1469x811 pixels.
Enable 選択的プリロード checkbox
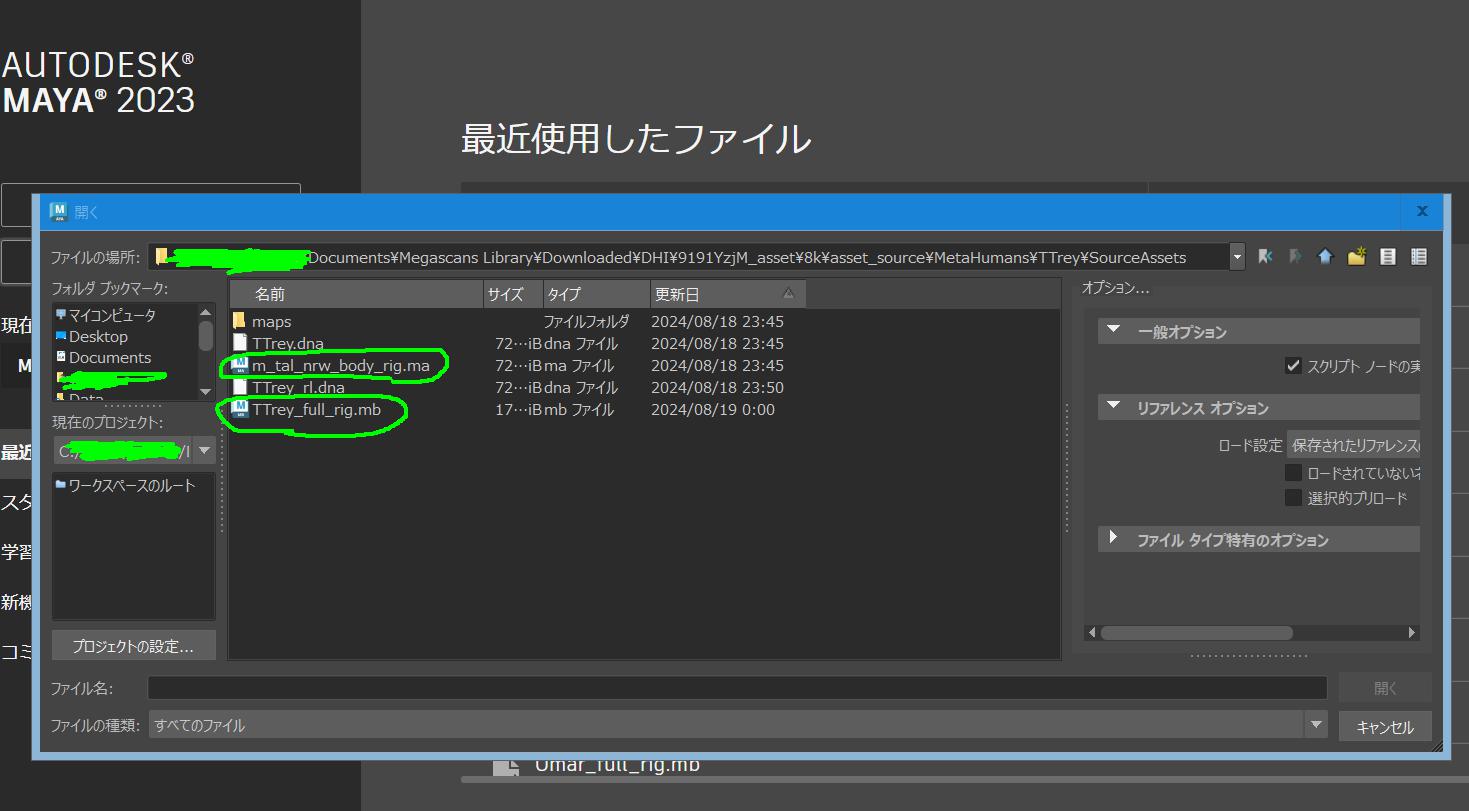pyautogui.click(x=1293, y=497)
